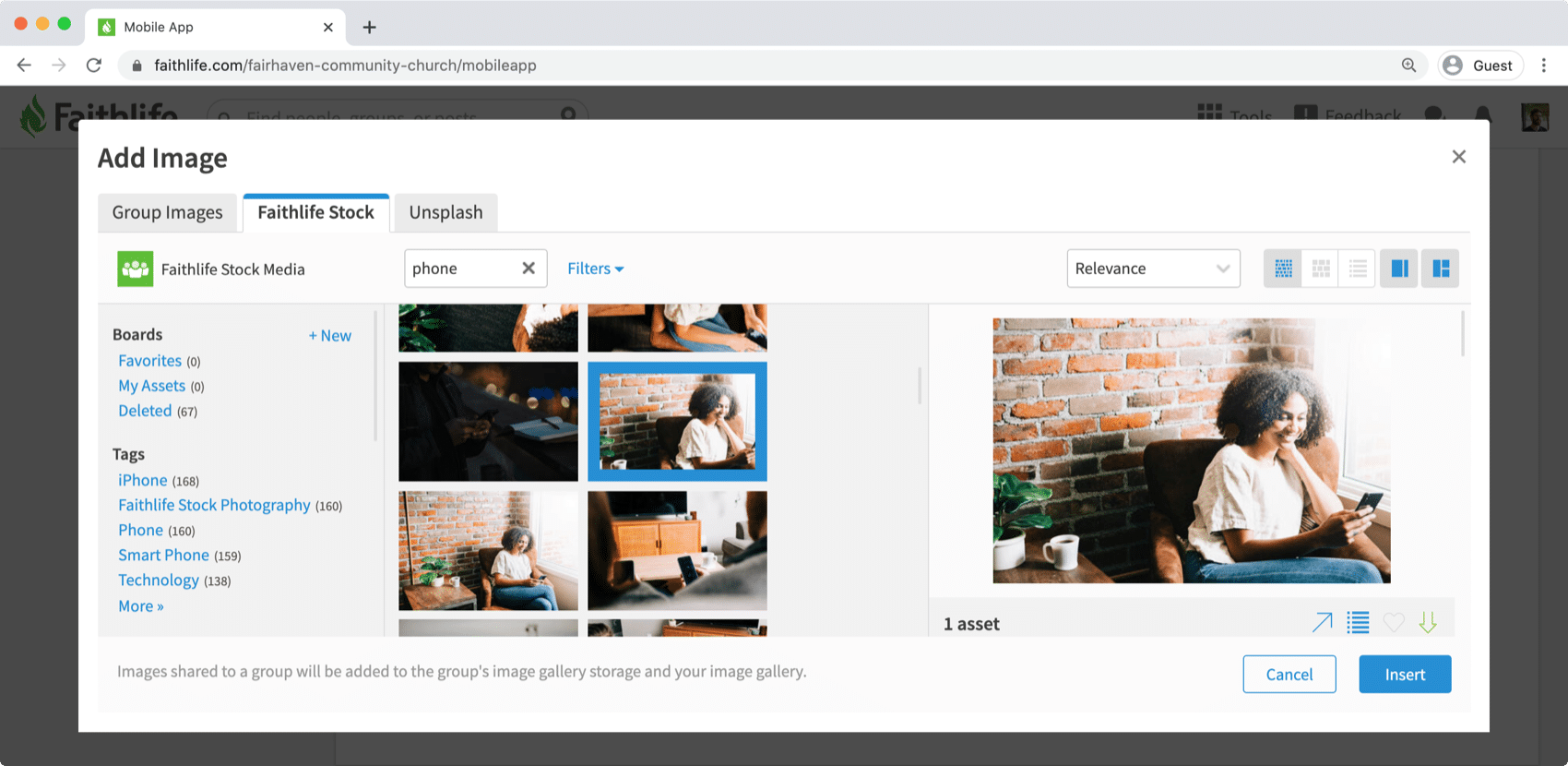Click the padlock site security icon
1568x766 pixels.
click(137, 66)
